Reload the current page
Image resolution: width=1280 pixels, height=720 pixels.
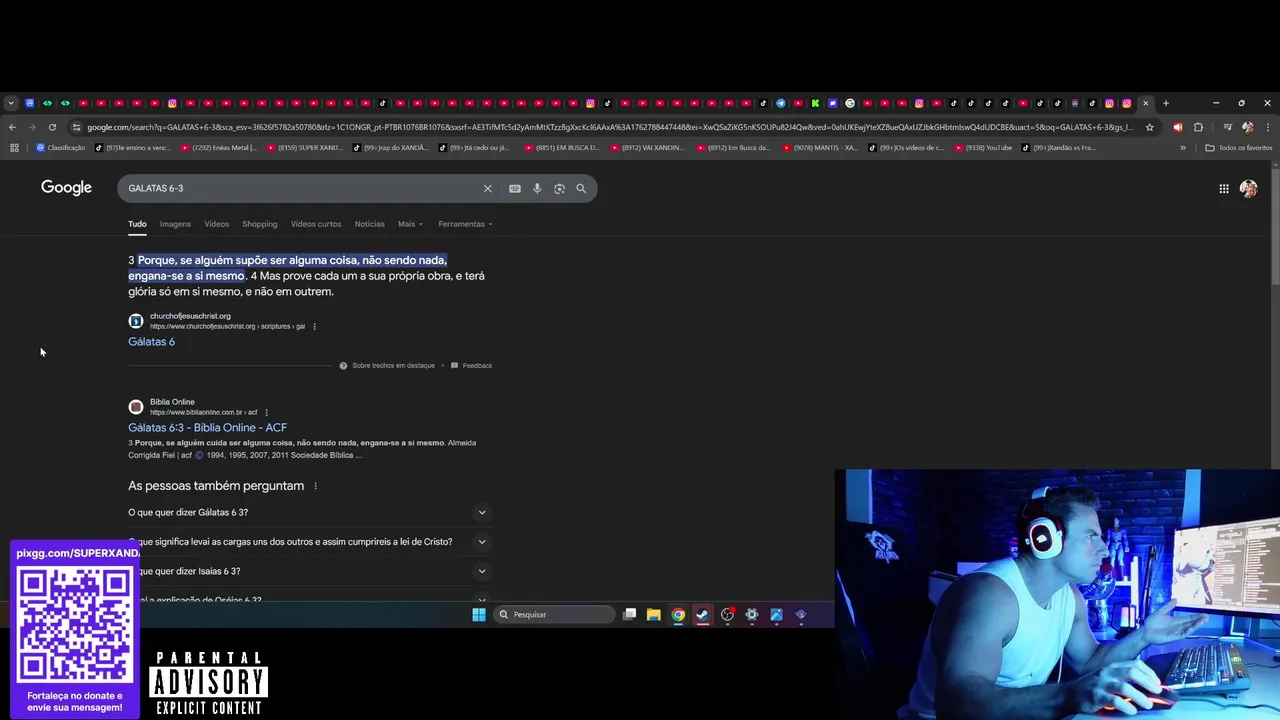52,127
